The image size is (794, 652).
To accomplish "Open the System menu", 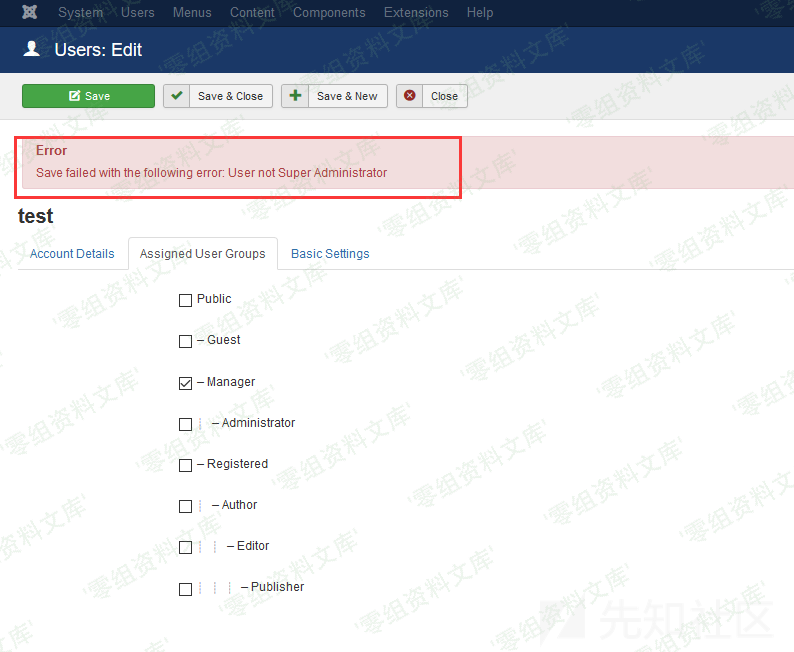I will point(80,13).
